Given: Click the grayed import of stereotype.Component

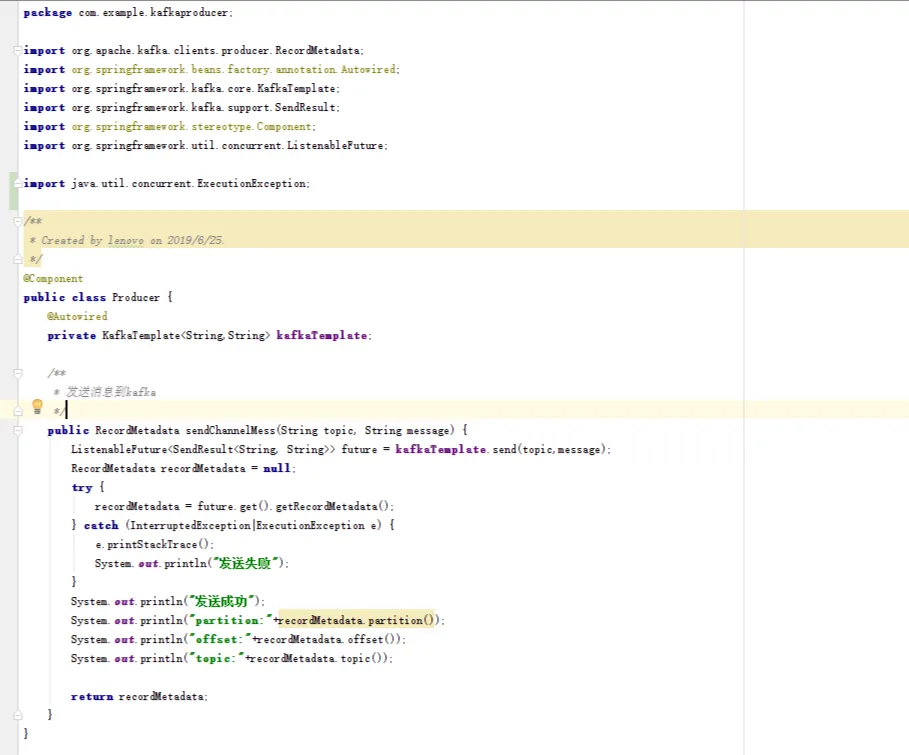Looking at the screenshot, I should pyautogui.click(x=169, y=126).
